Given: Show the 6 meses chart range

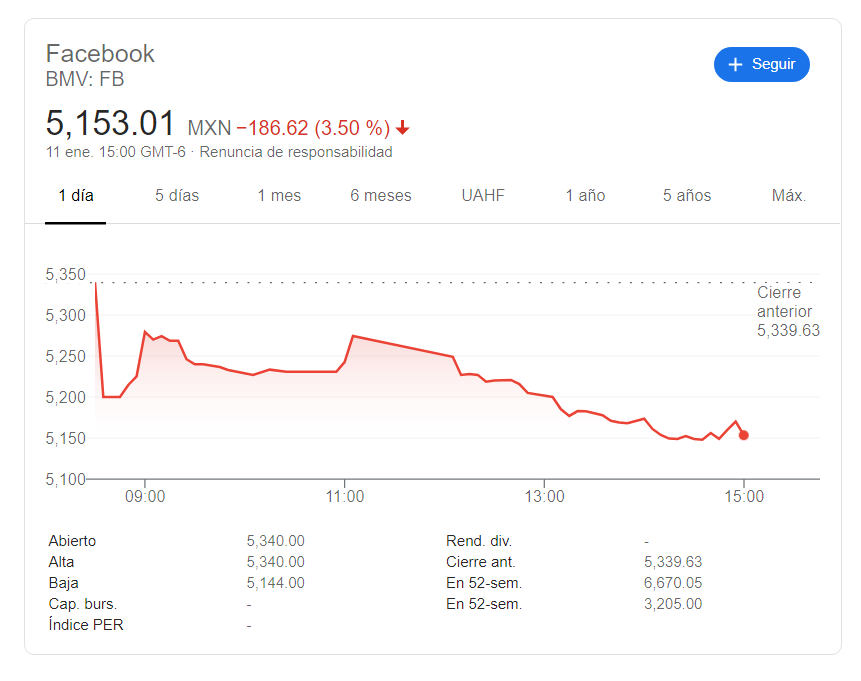Looking at the screenshot, I should pyautogui.click(x=381, y=196).
